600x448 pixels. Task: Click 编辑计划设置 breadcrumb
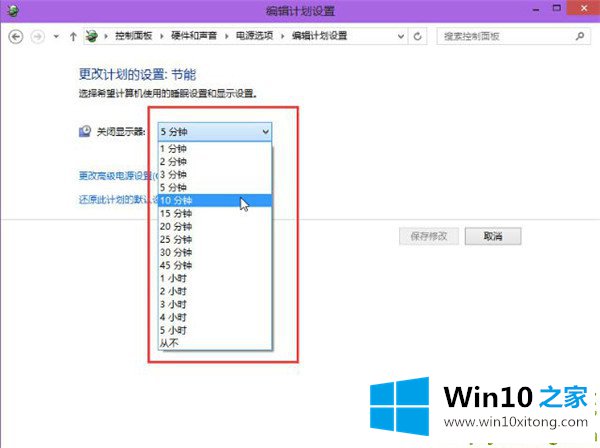pyautogui.click(x=320, y=36)
